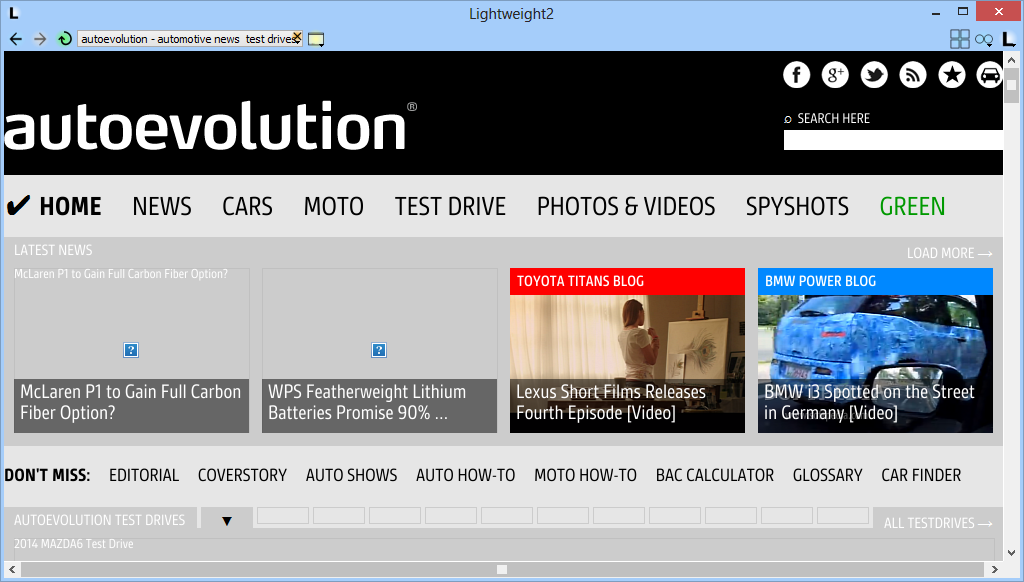This screenshot has height=582, width=1024.
Task: Click McLaren P1 caption text above image
Action: click(121, 274)
